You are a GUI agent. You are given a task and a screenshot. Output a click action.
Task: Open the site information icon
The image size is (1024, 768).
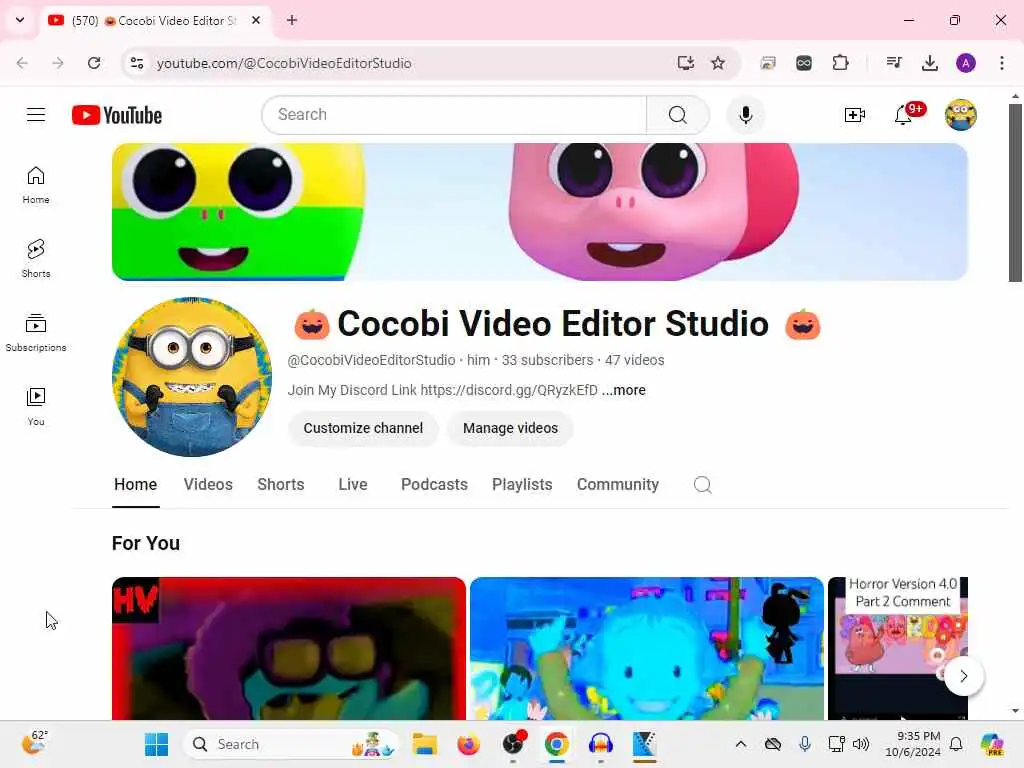click(x=136, y=63)
